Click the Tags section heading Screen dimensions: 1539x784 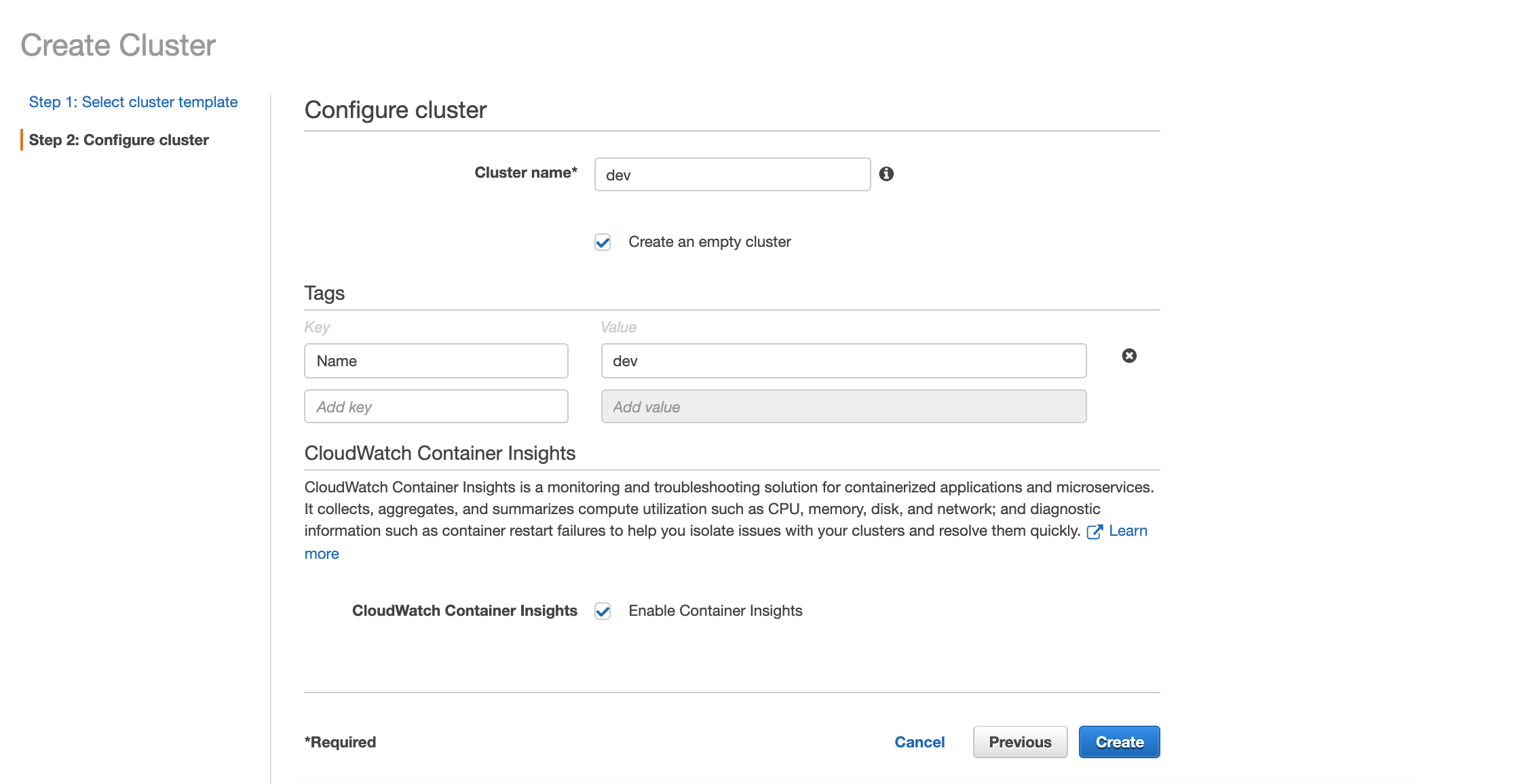(324, 293)
